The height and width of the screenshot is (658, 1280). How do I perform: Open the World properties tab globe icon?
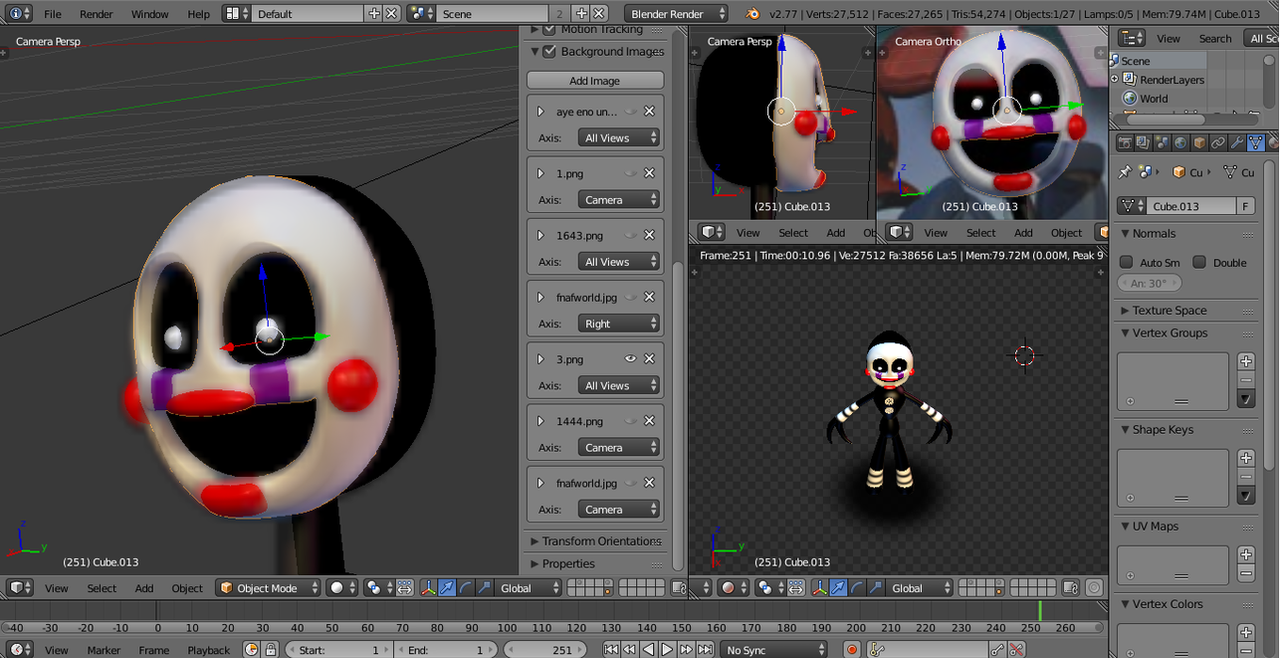click(1180, 143)
